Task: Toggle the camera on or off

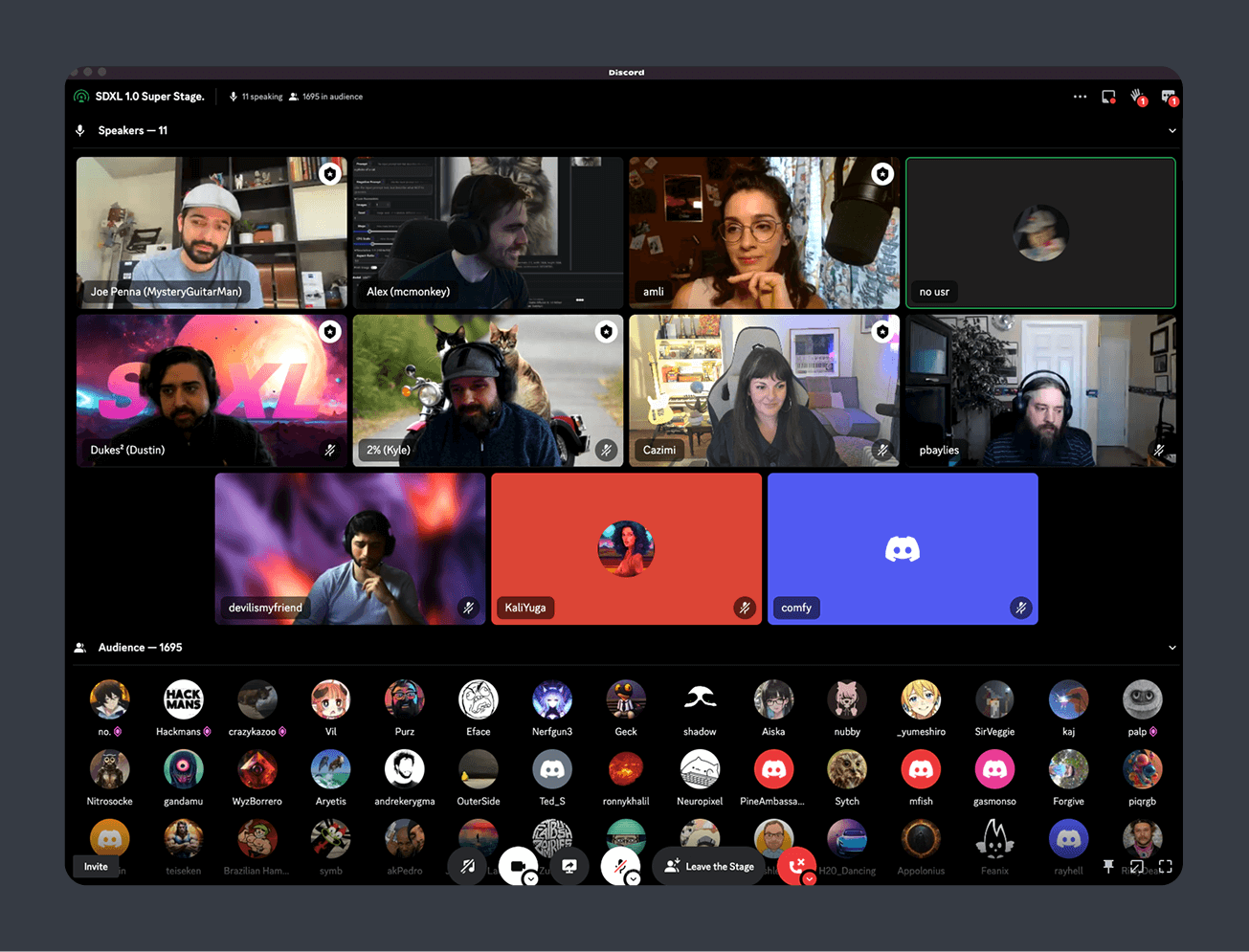Action: coord(517,866)
